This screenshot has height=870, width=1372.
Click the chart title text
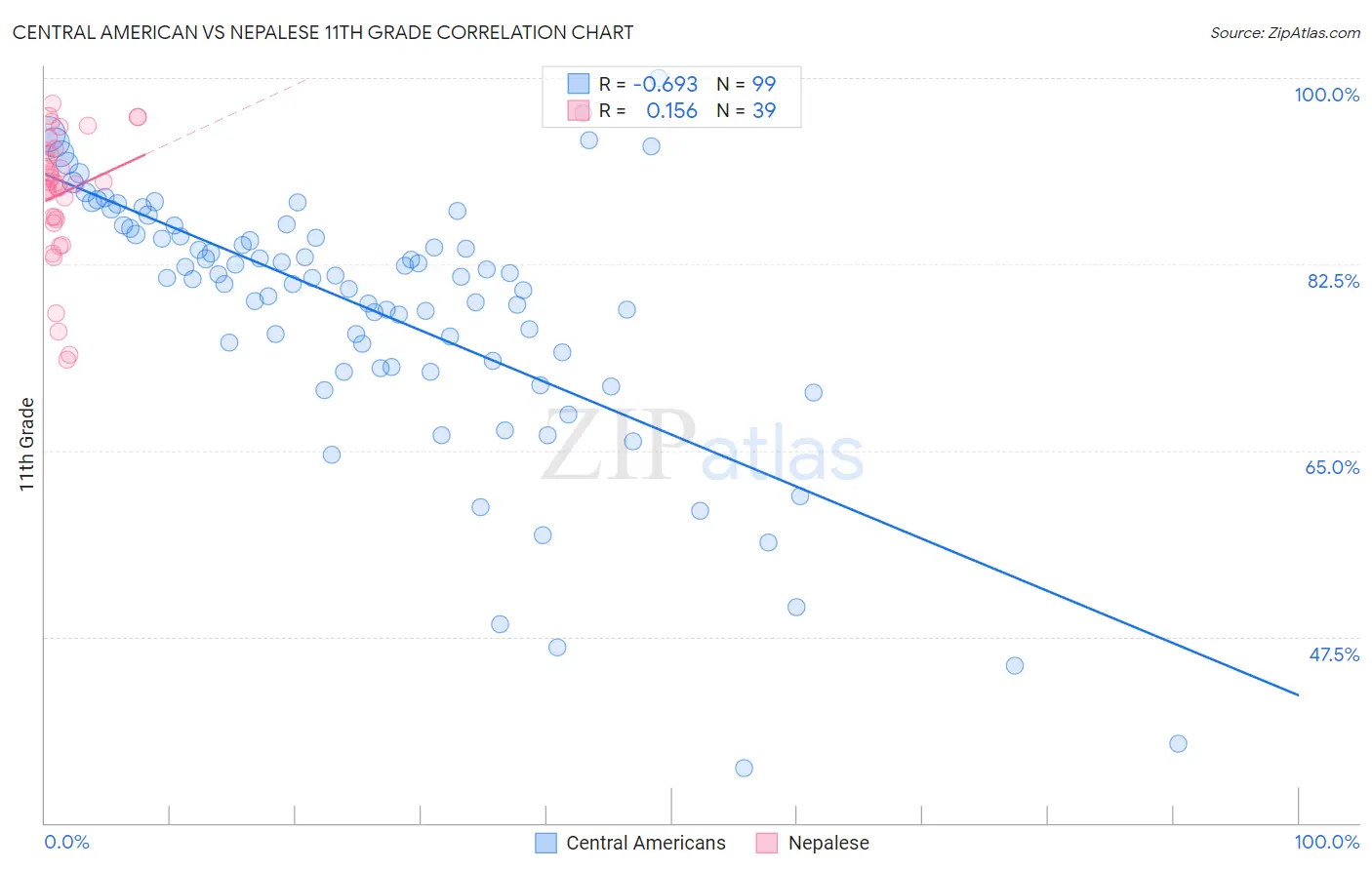click(x=323, y=32)
